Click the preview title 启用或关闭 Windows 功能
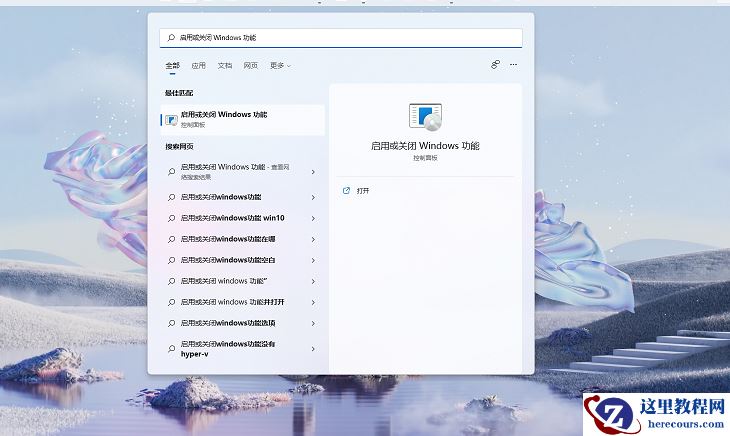 coord(425,146)
